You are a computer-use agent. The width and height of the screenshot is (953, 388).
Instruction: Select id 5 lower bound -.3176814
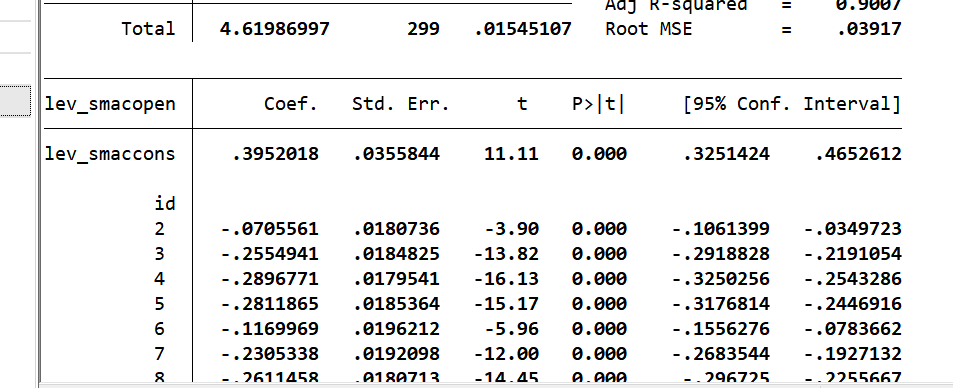(721, 303)
